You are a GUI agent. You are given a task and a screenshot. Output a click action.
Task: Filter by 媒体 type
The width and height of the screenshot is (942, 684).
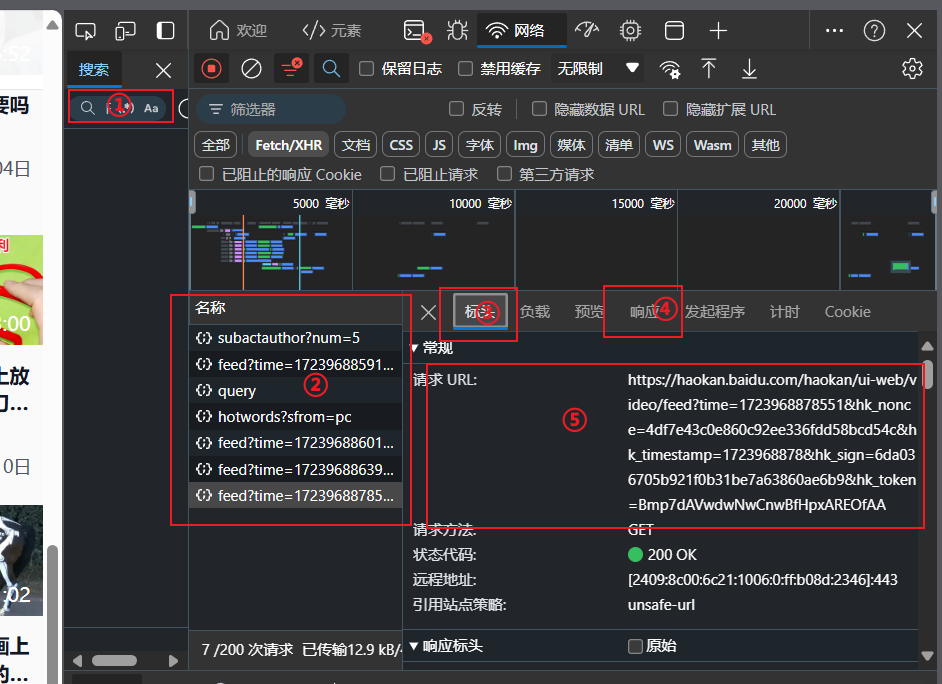point(571,145)
